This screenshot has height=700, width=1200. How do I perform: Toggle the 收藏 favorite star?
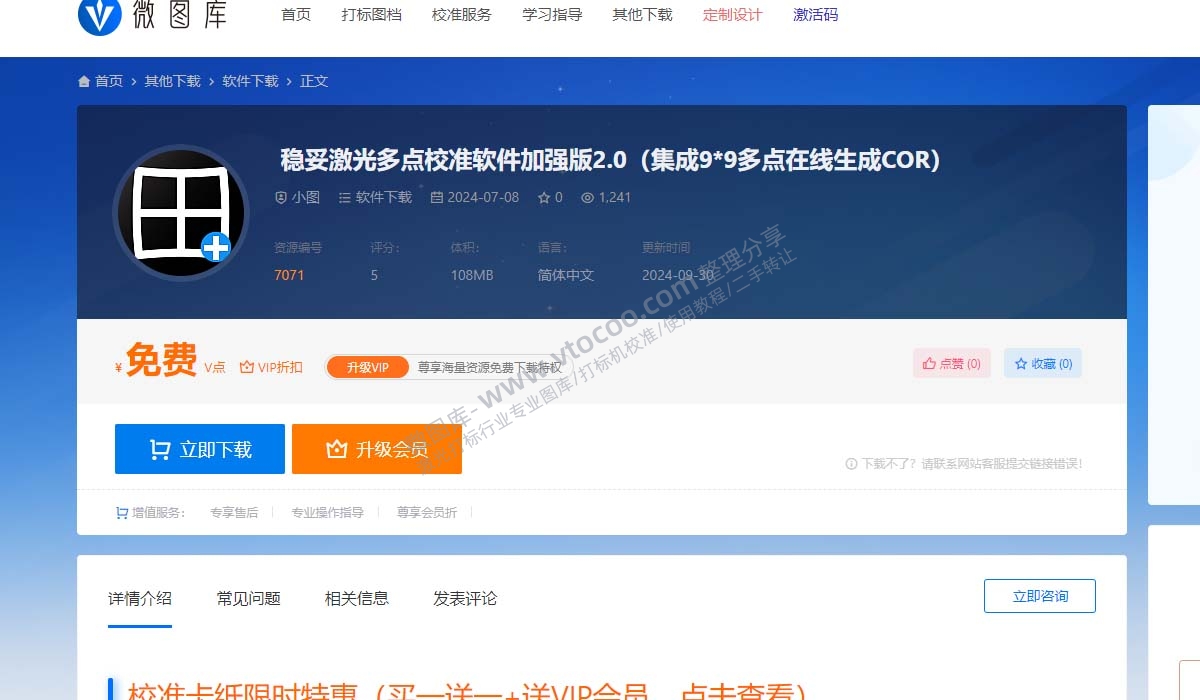[1042, 363]
